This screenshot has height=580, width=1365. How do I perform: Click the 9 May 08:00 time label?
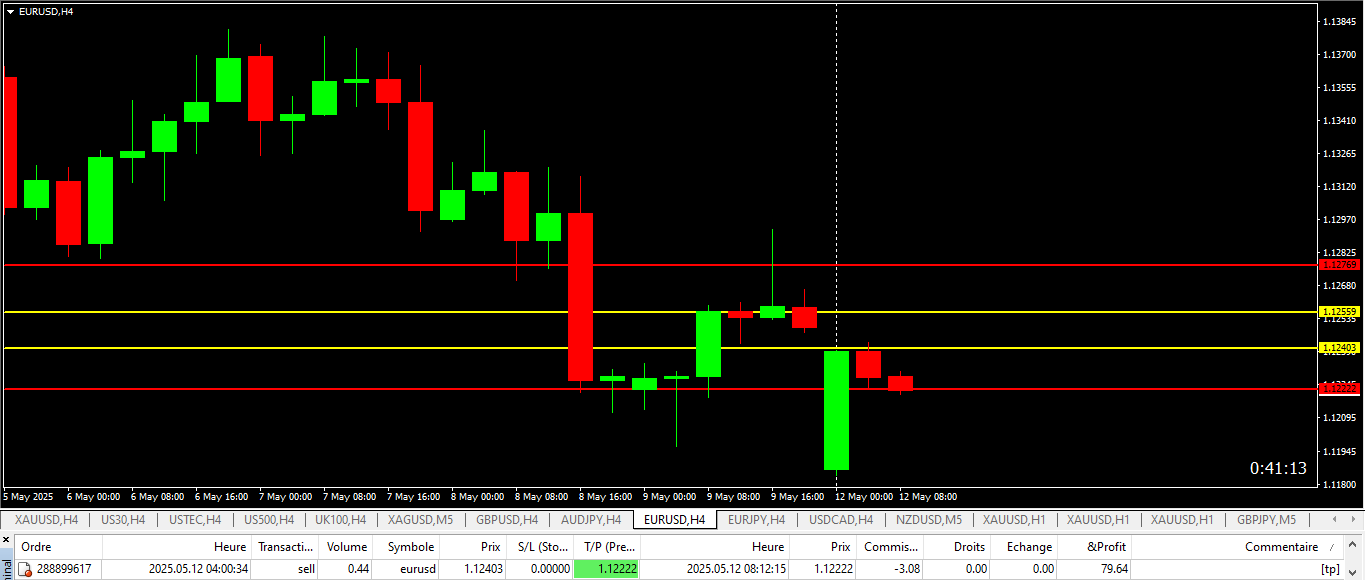click(735, 496)
